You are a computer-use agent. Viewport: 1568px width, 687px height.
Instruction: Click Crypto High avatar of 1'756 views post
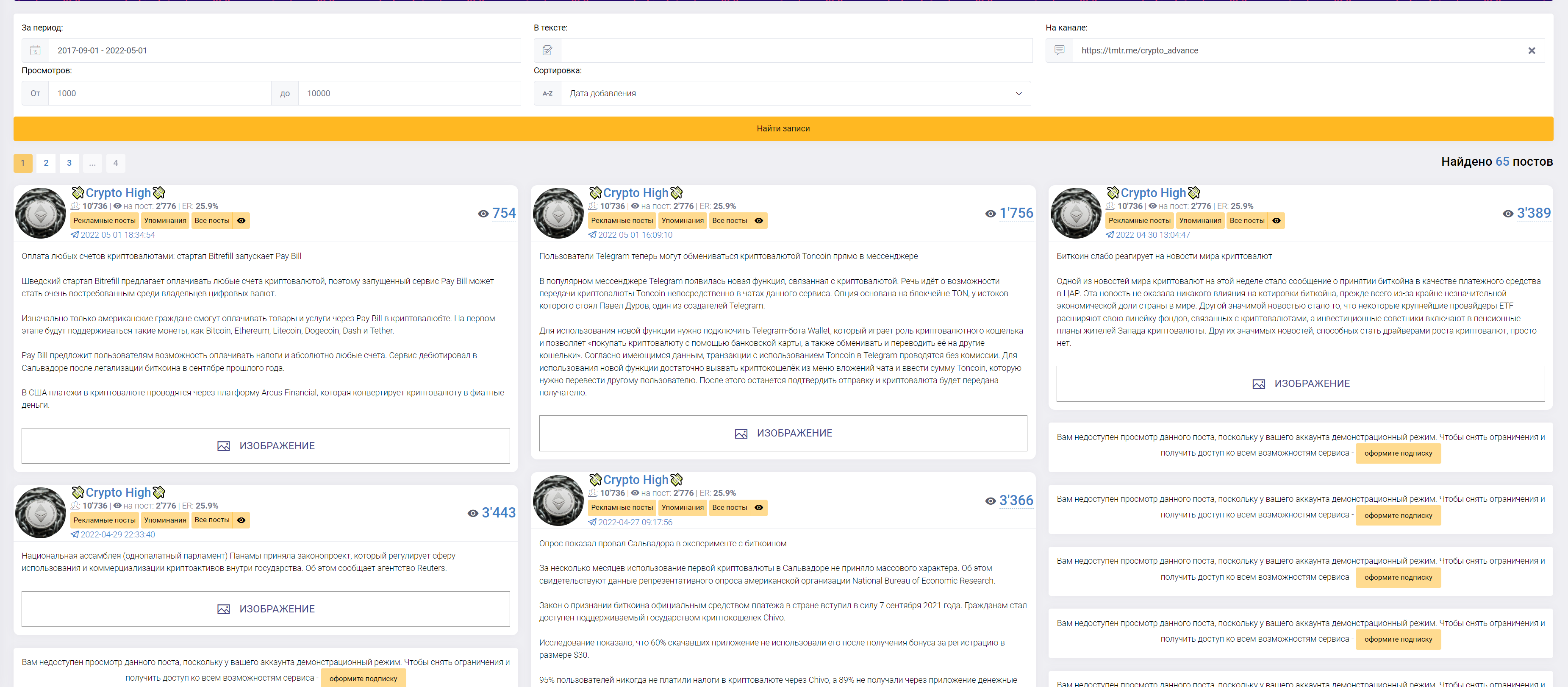pyautogui.click(x=558, y=213)
